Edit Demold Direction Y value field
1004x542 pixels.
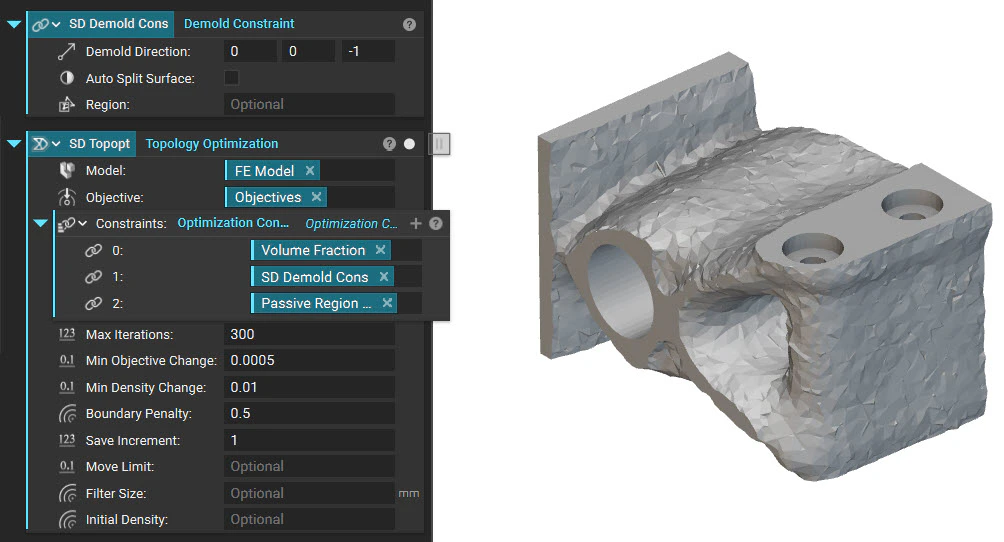point(308,51)
